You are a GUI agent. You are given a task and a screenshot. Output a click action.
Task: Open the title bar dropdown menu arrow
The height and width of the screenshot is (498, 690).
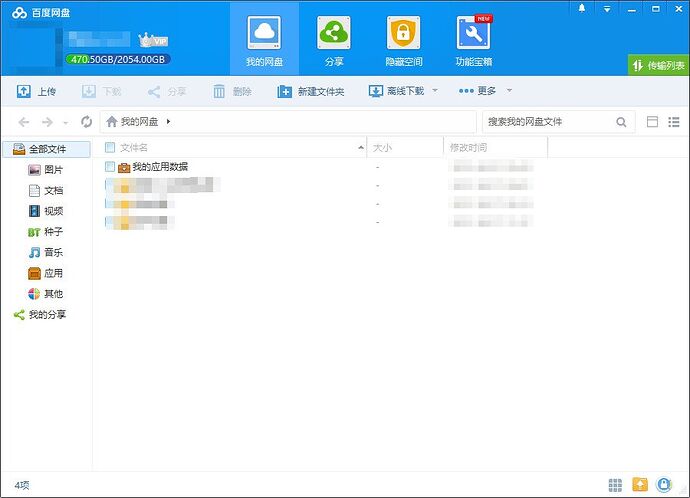[608, 8]
